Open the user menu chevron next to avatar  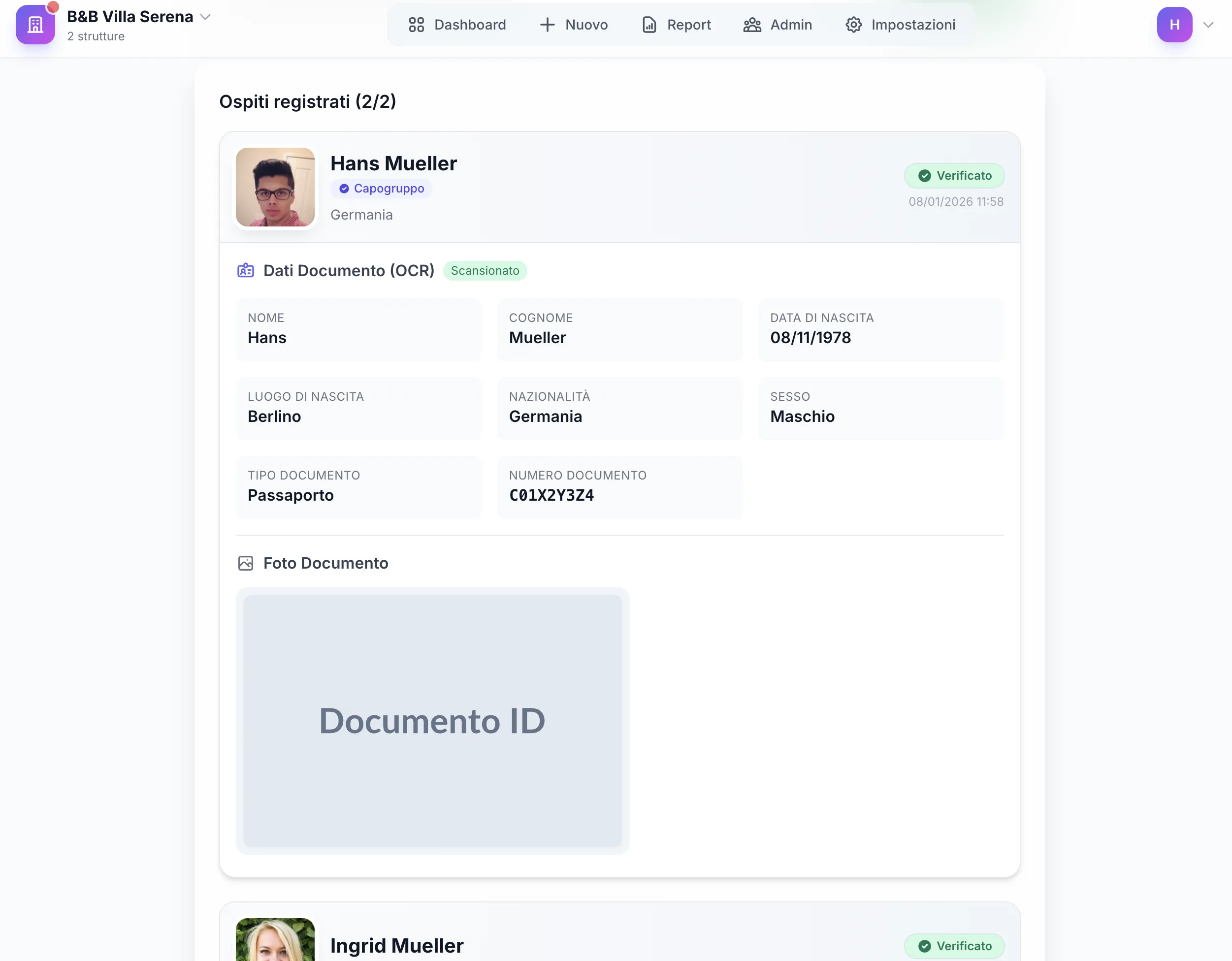pos(1208,25)
